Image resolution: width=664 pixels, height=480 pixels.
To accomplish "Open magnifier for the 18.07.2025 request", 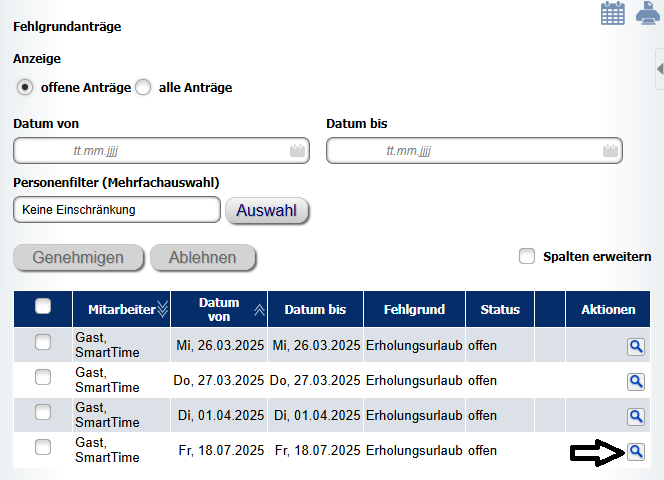I will pyautogui.click(x=636, y=452).
